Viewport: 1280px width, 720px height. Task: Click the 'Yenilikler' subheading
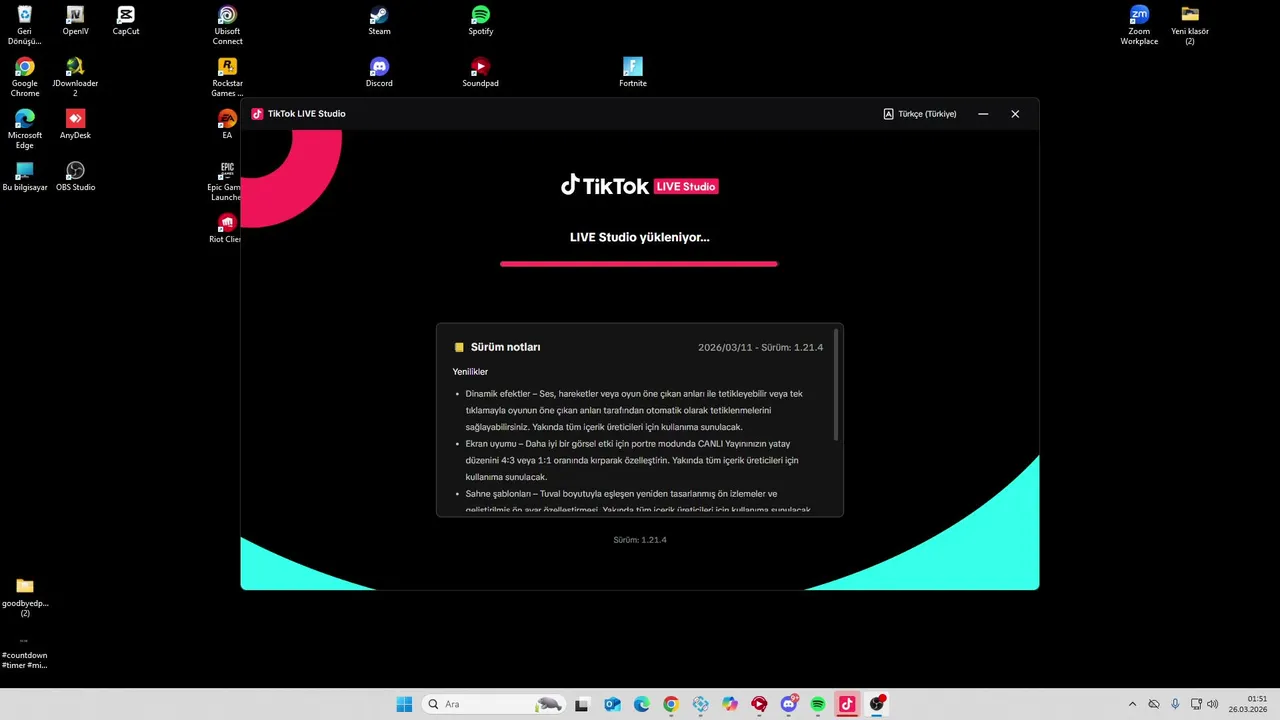[x=470, y=372]
